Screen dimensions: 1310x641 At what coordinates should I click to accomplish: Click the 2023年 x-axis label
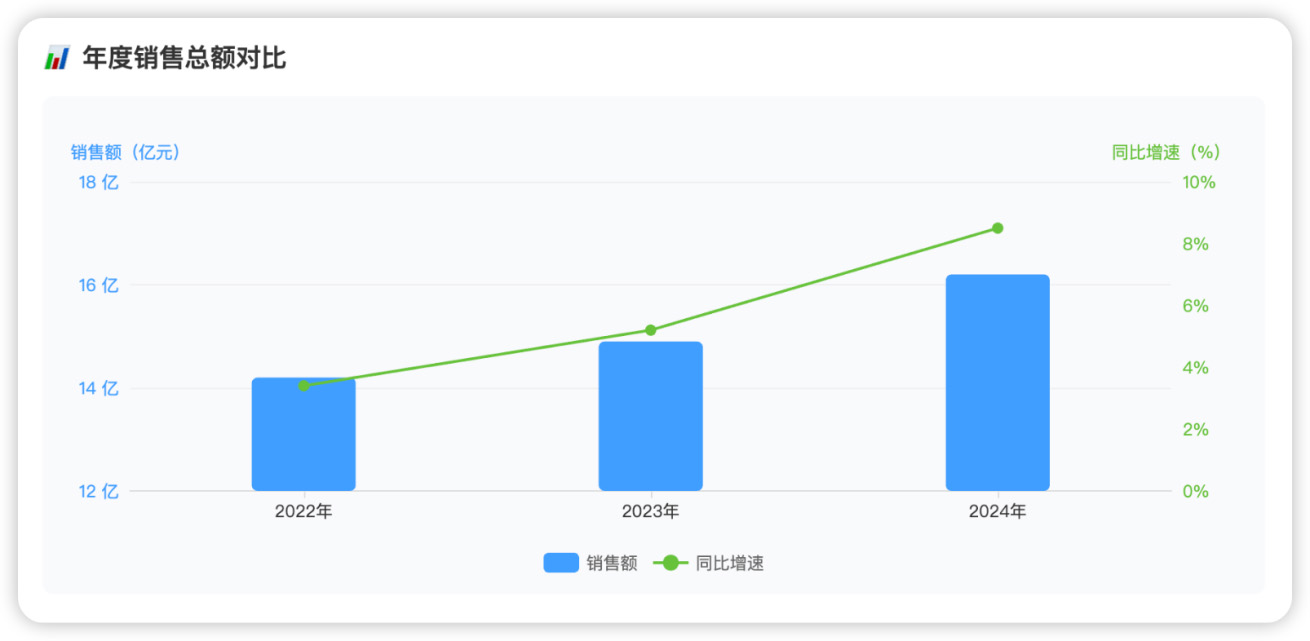pyautogui.click(x=650, y=512)
